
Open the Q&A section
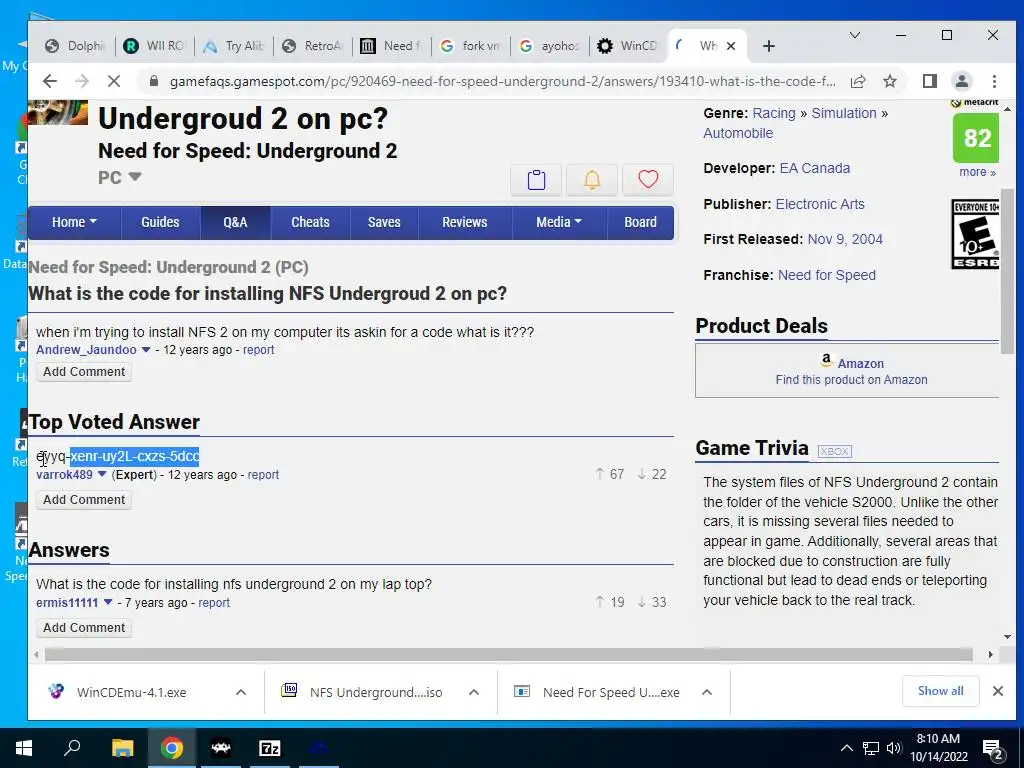[x=235, y=222]
